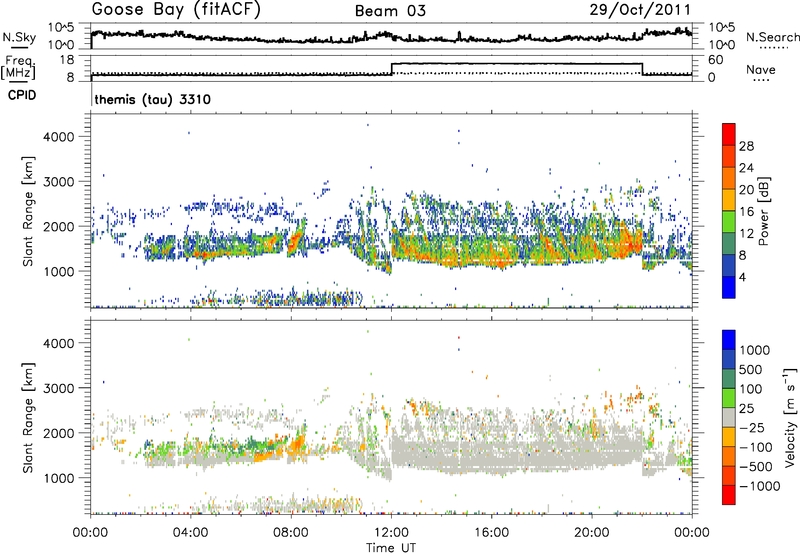Click the '60' tick on the Nave axis
This screenshot has height=554, width=800.
point(715,60)
